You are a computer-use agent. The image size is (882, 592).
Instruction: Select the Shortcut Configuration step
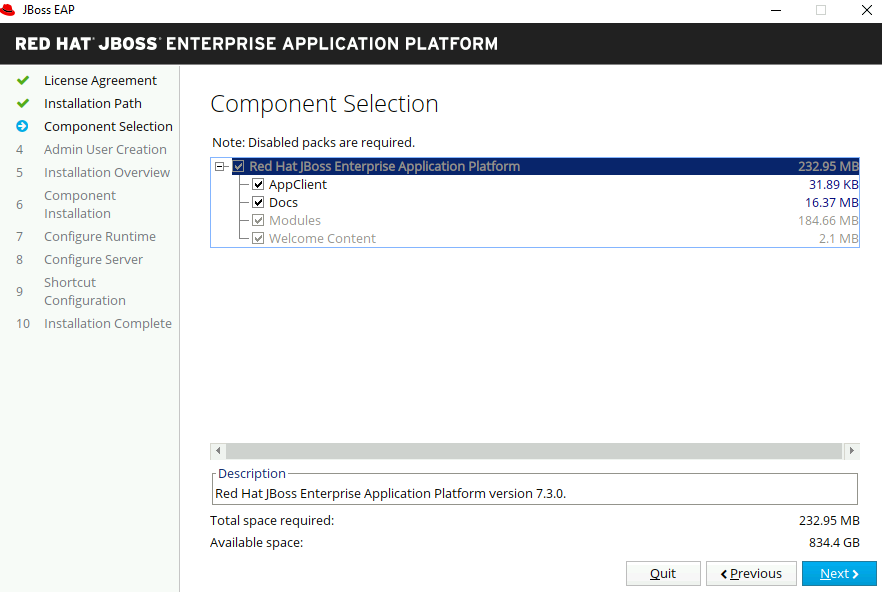click(x=84, y=291)
